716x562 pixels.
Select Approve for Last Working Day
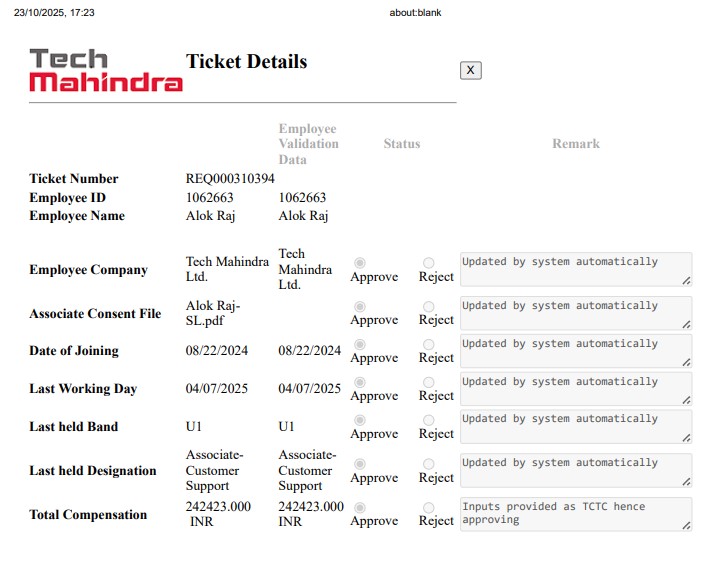360,383
